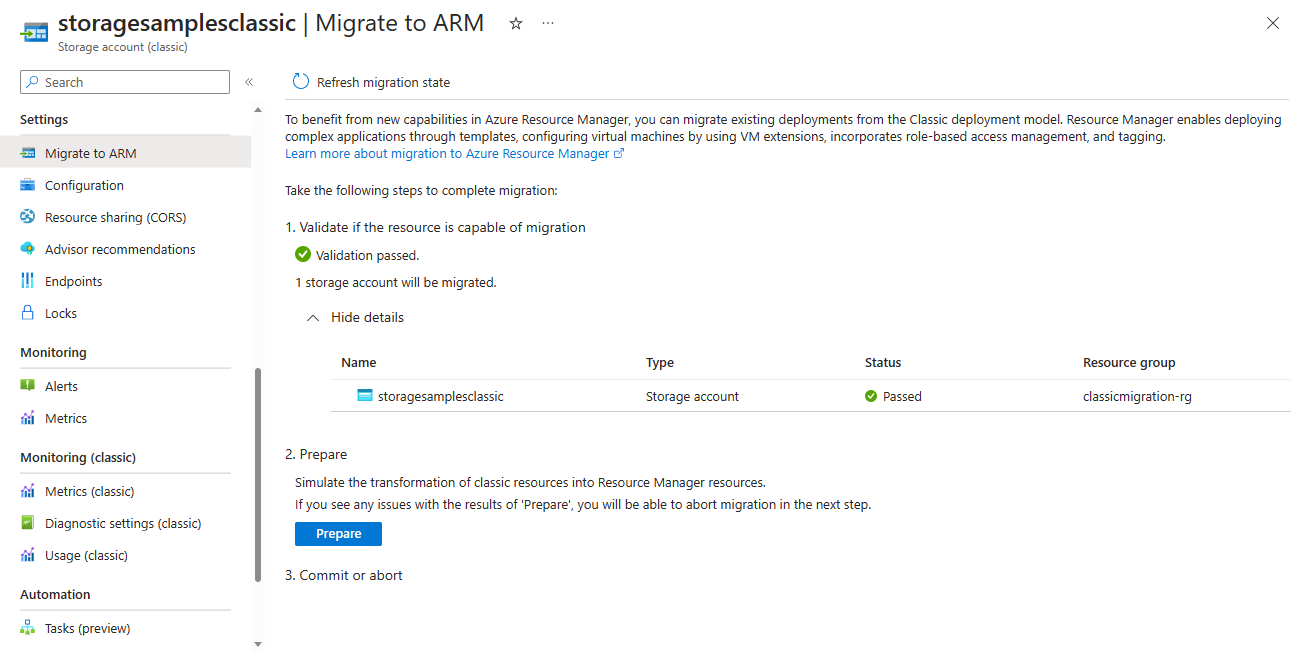
Task: Click the Tasks (preview) icon
Action: (x=28, y=628)
